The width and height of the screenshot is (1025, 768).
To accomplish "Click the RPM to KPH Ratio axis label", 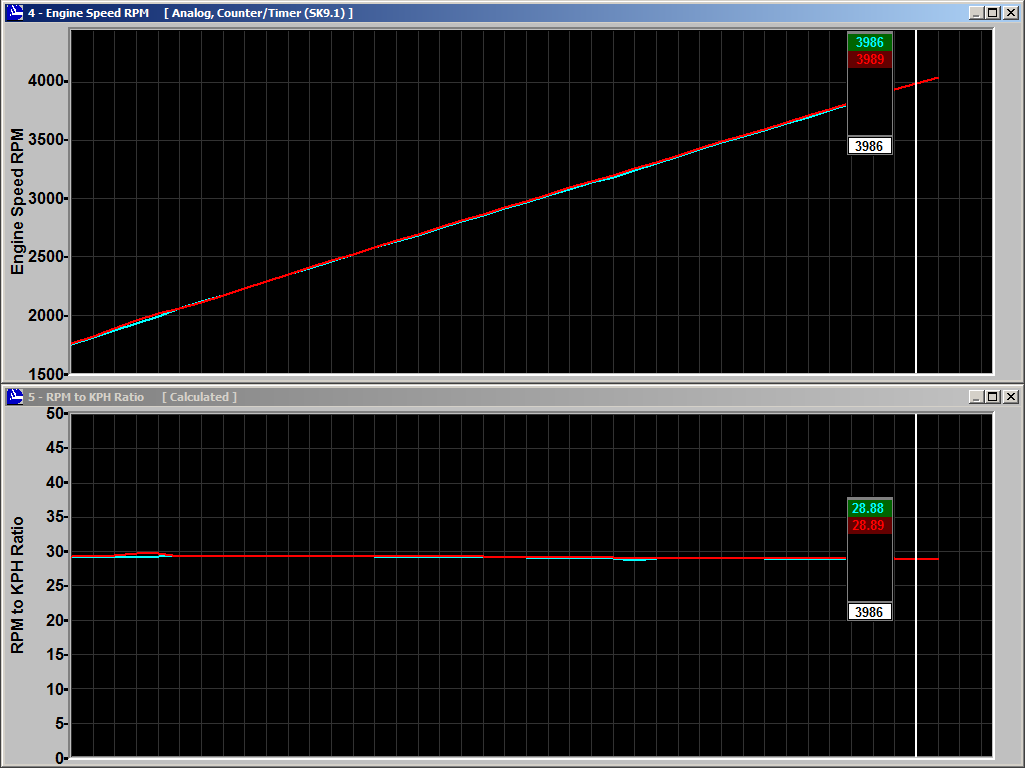I will 17,586.
